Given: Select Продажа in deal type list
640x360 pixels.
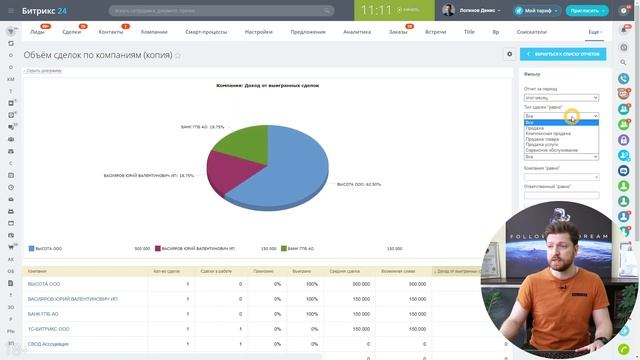Looking at the screenshot, I should [x=561, y=128].
